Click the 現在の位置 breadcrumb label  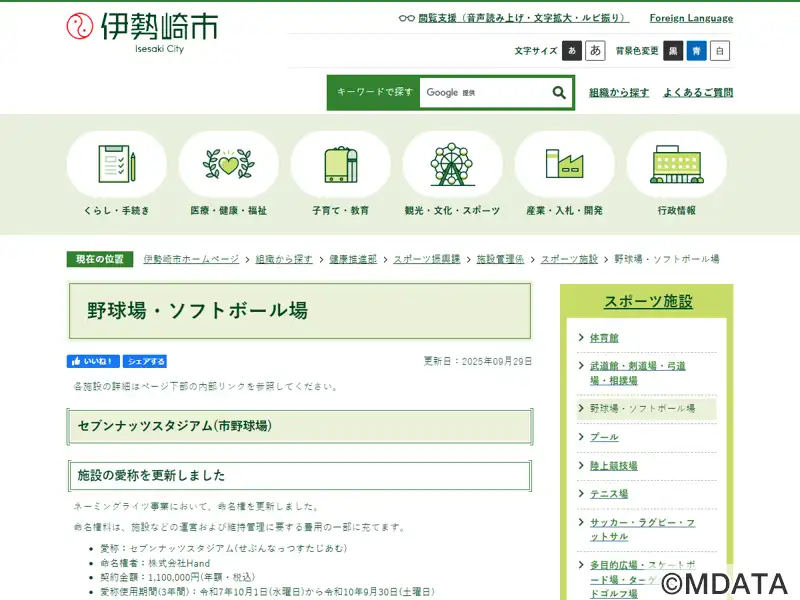100,259
